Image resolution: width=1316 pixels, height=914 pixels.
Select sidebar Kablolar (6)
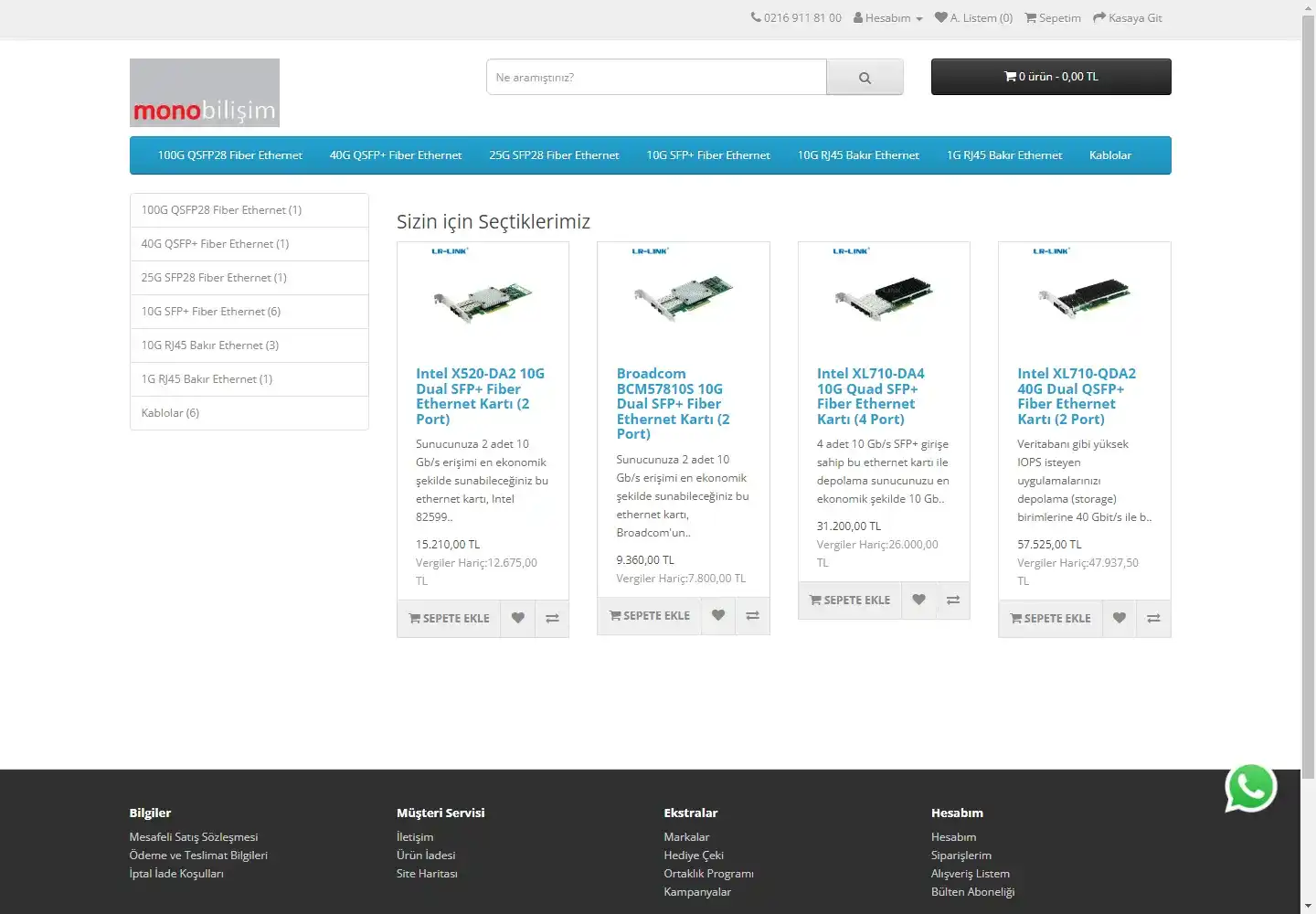click(249, 413)
